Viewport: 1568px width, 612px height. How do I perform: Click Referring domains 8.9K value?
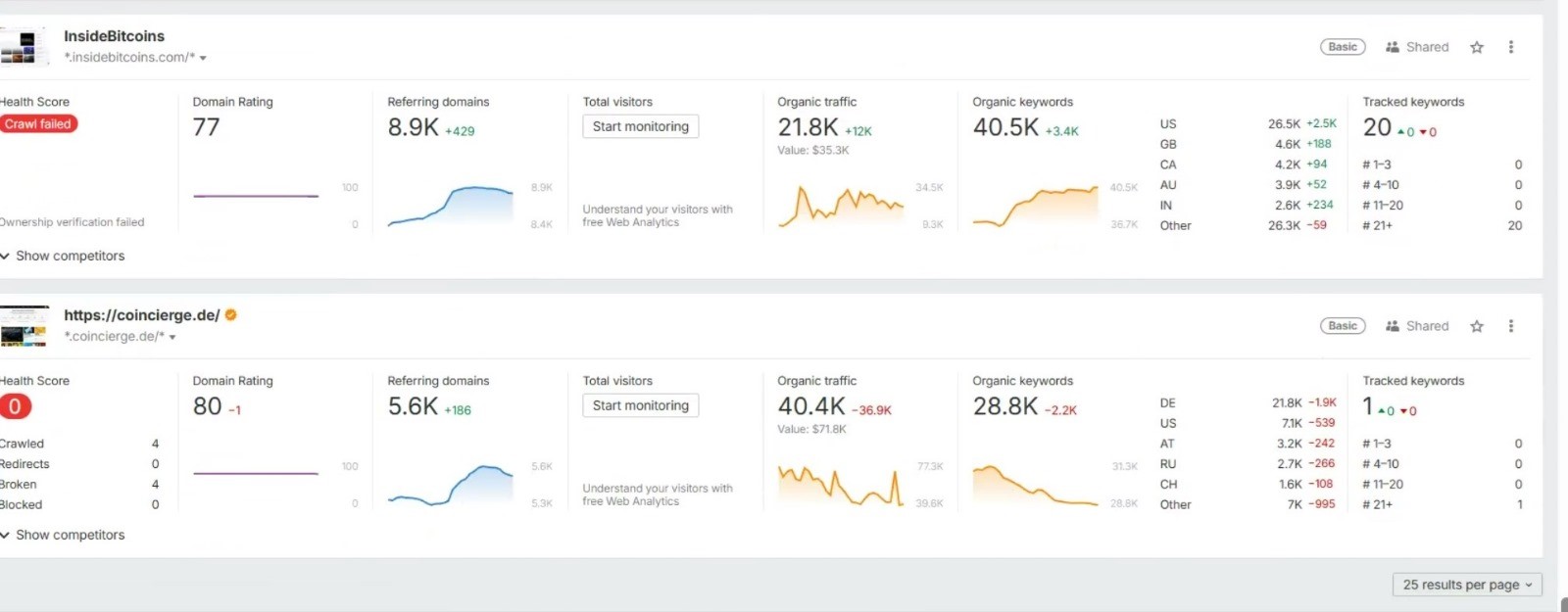[413, 127]
